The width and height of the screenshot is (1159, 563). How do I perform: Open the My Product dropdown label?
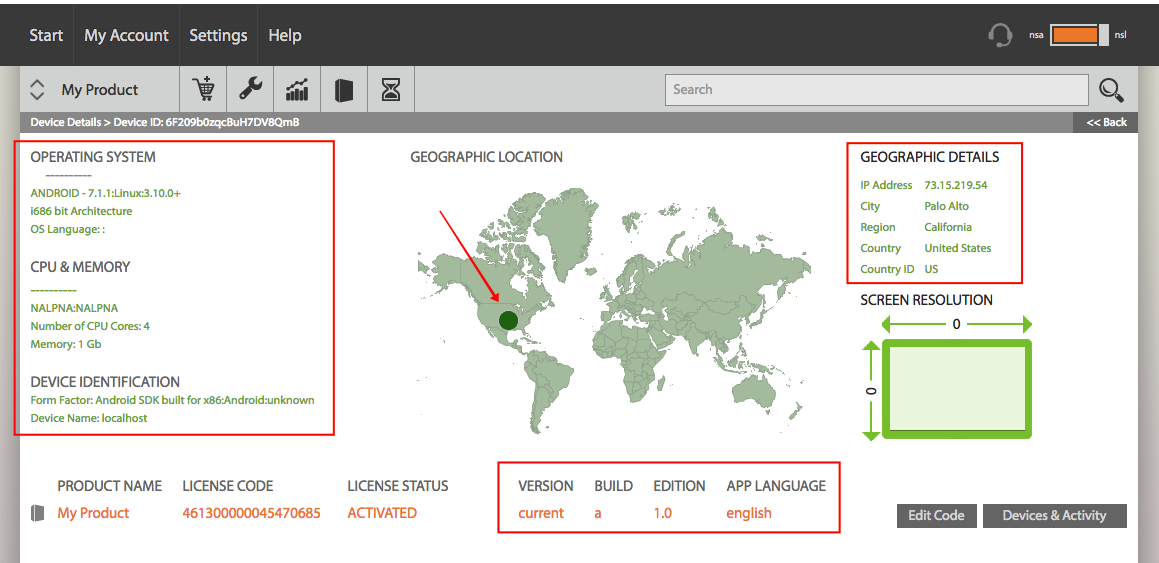click(100, 89)
